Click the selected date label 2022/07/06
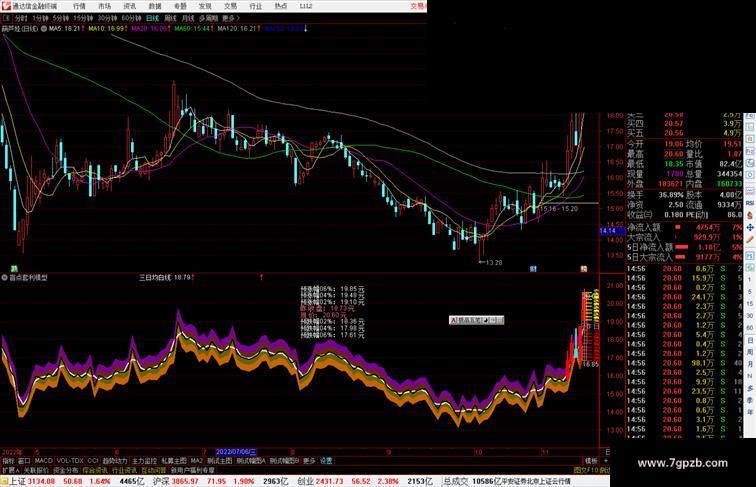 coord(236,452)
